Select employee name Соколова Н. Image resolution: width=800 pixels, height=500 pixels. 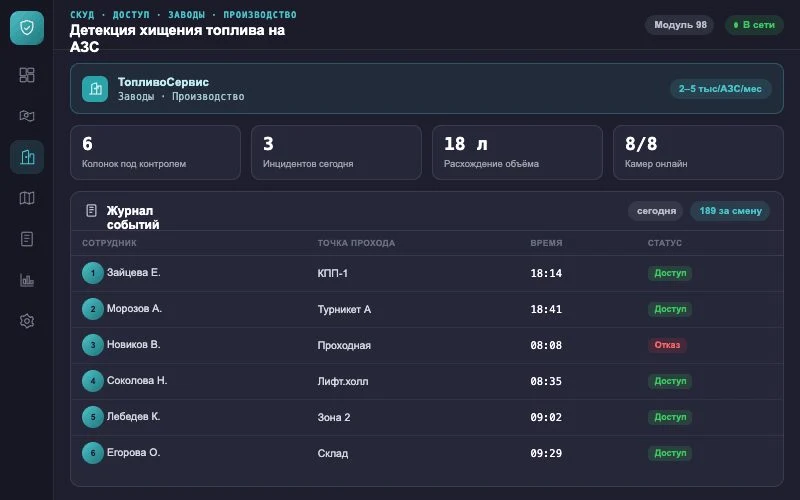coord(137,380)
